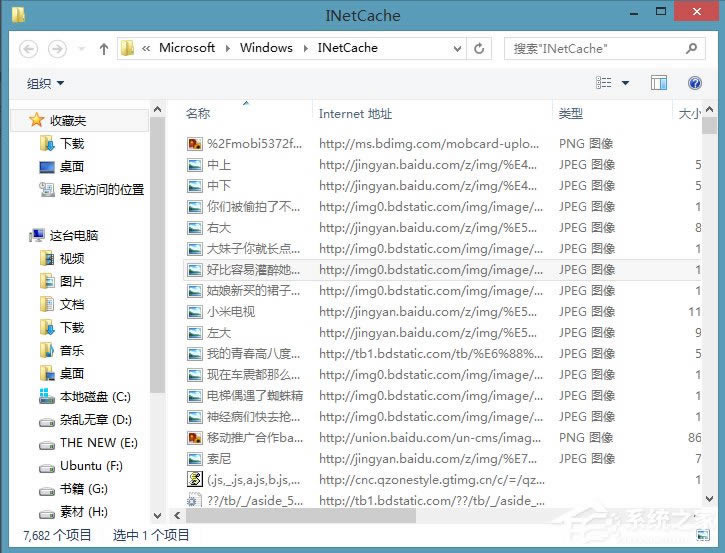Click the horizontal scrollbar left arrow
Viewport: 725px width, 553px height.
[x=177, y=516]
